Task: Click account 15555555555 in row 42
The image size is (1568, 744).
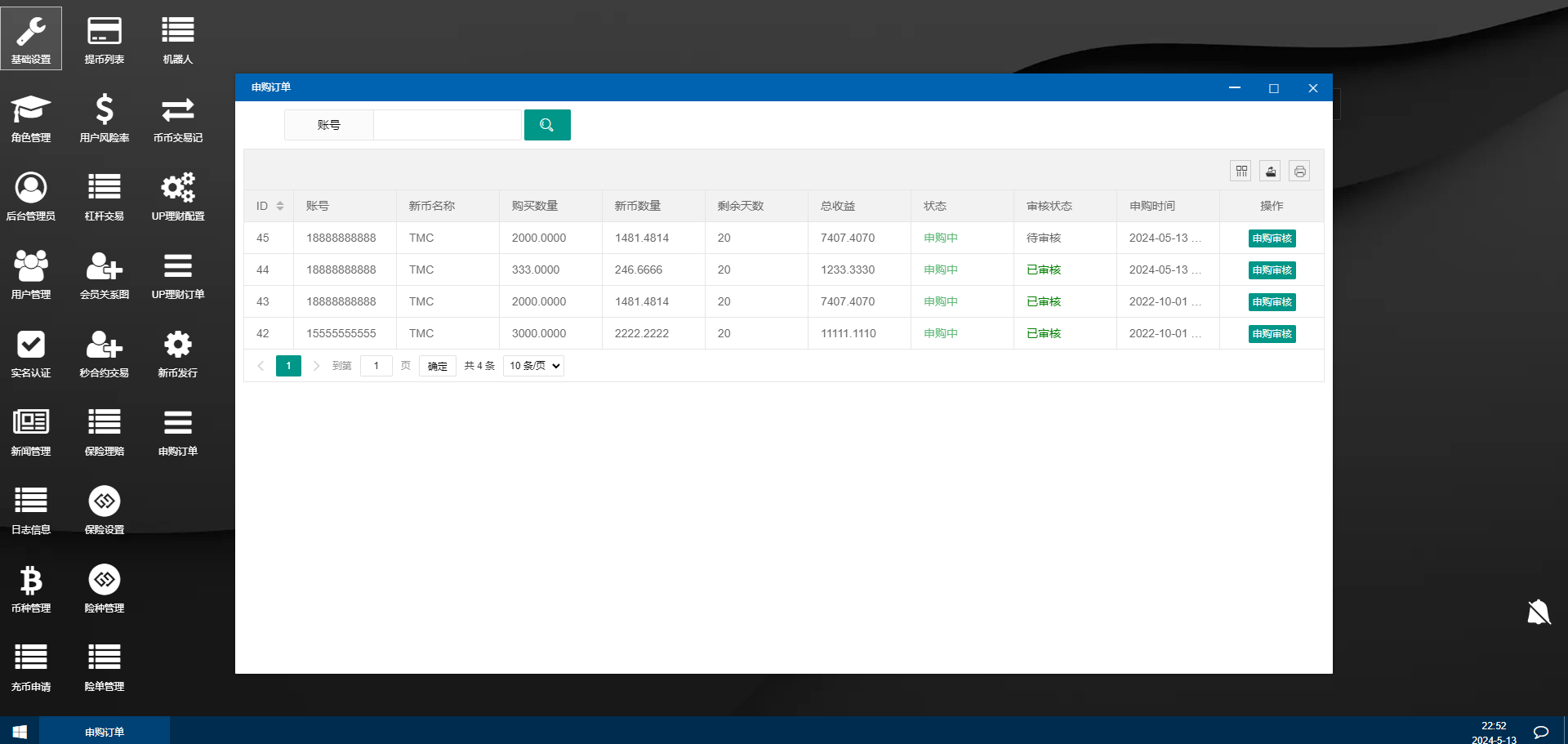Action: point(341,333)
